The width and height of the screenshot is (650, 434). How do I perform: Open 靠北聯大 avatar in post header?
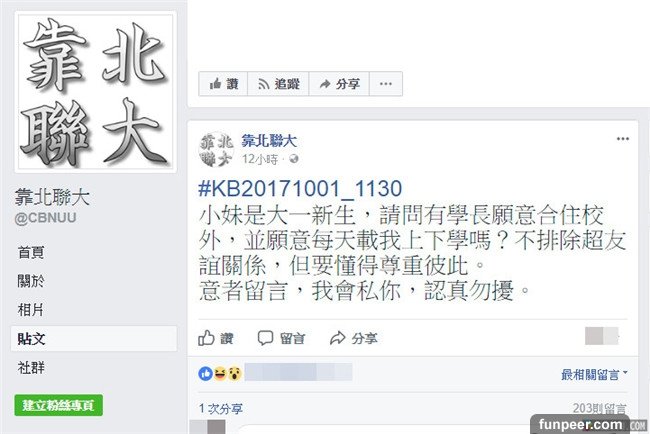[x=216, y=149]
